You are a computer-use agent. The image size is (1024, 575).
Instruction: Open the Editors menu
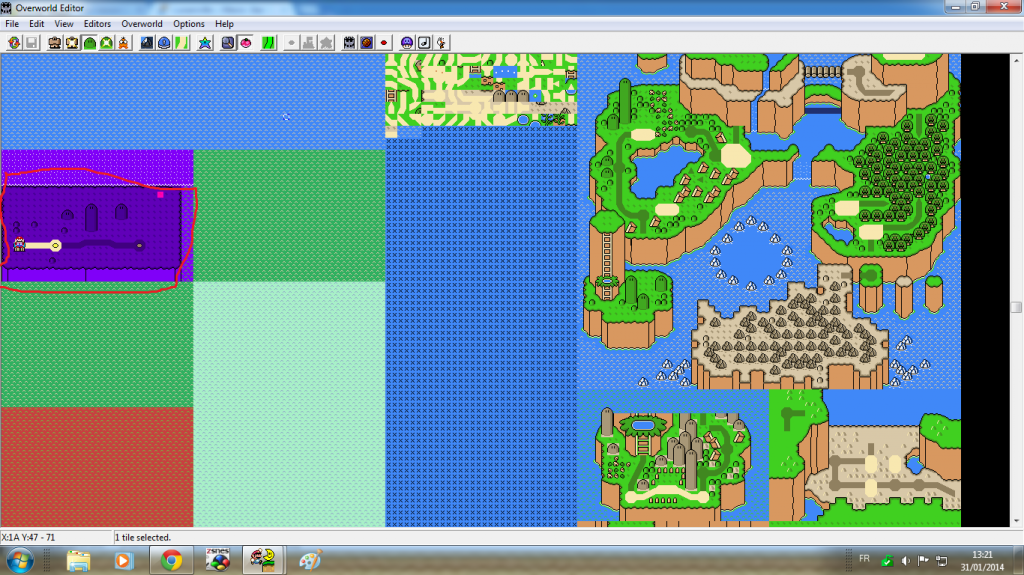pos(97,24)
